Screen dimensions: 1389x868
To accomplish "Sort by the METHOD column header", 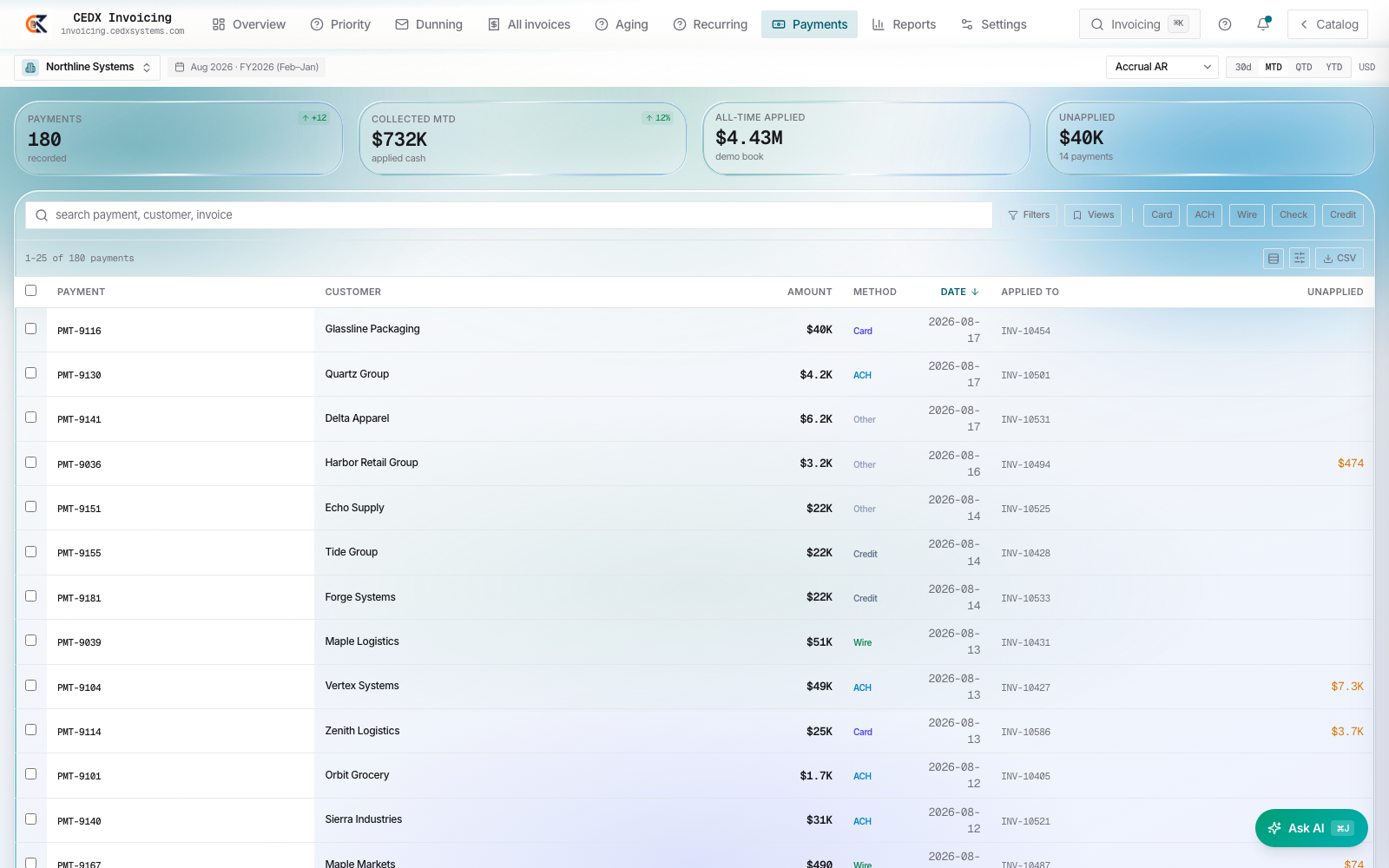I will click(x=874, y=292).
